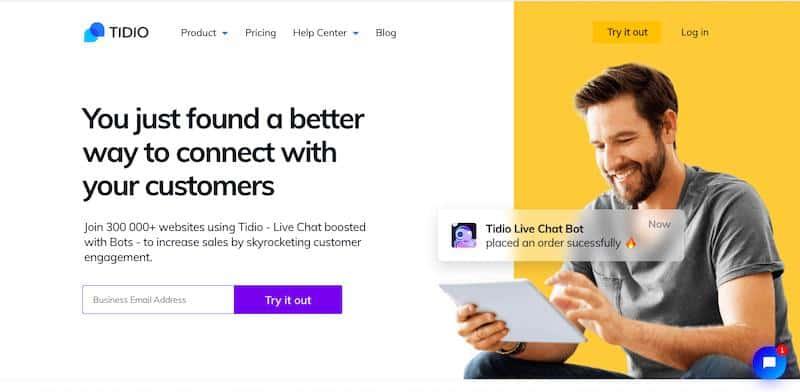Open the blue chat widget bubble
This screenshot has width=800, height=392.
pos(769,362)
